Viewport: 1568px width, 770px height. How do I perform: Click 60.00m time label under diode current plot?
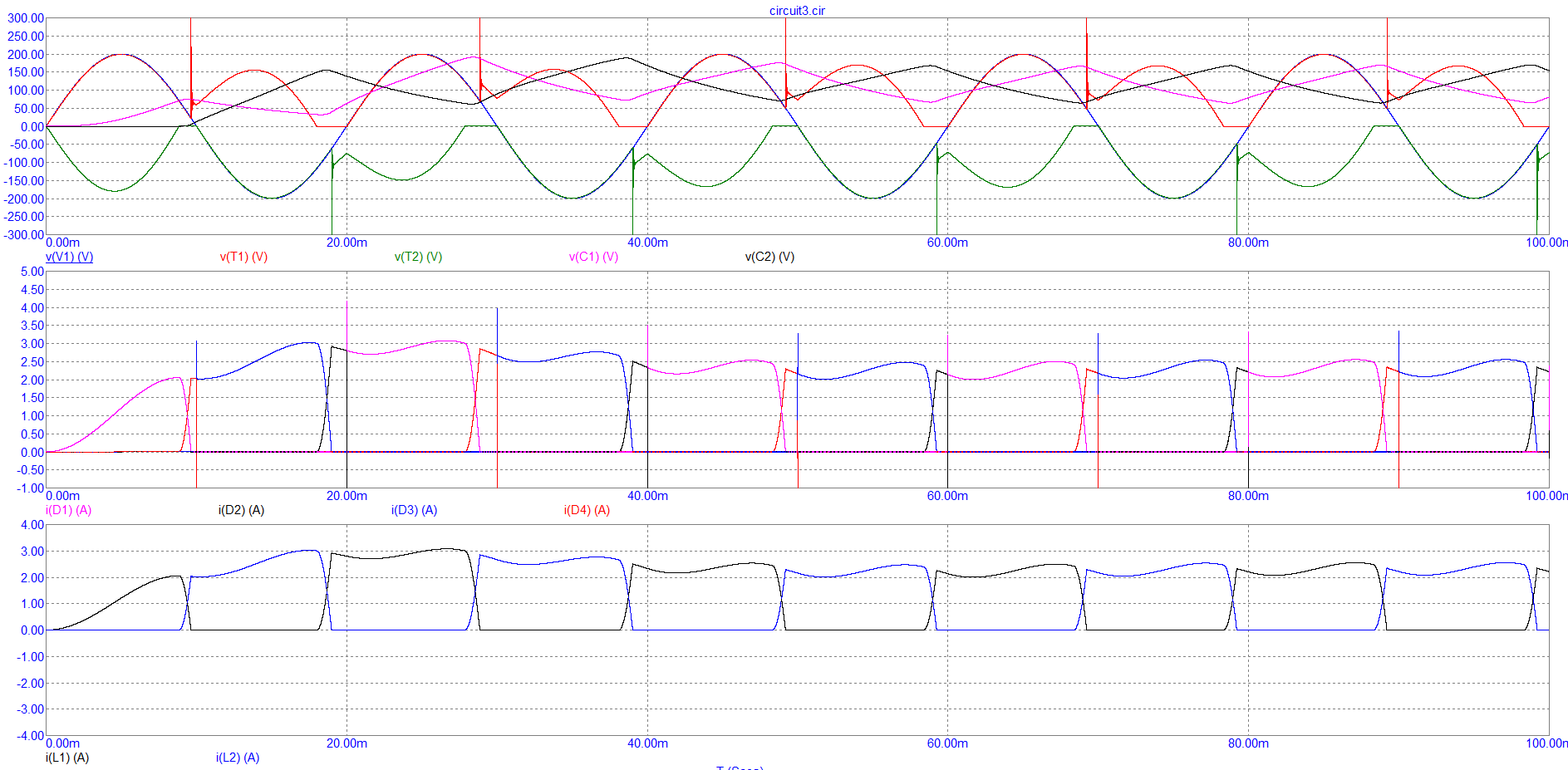947,496
